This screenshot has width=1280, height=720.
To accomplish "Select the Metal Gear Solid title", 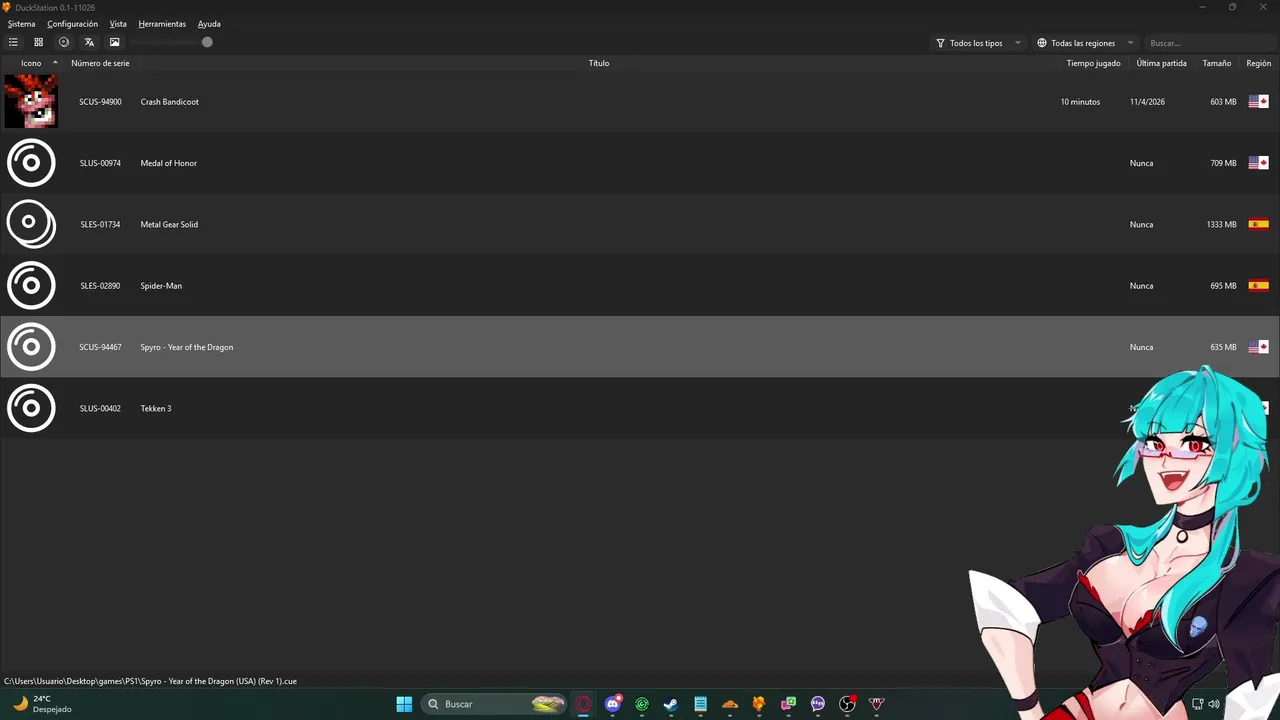I will (169, 224).
